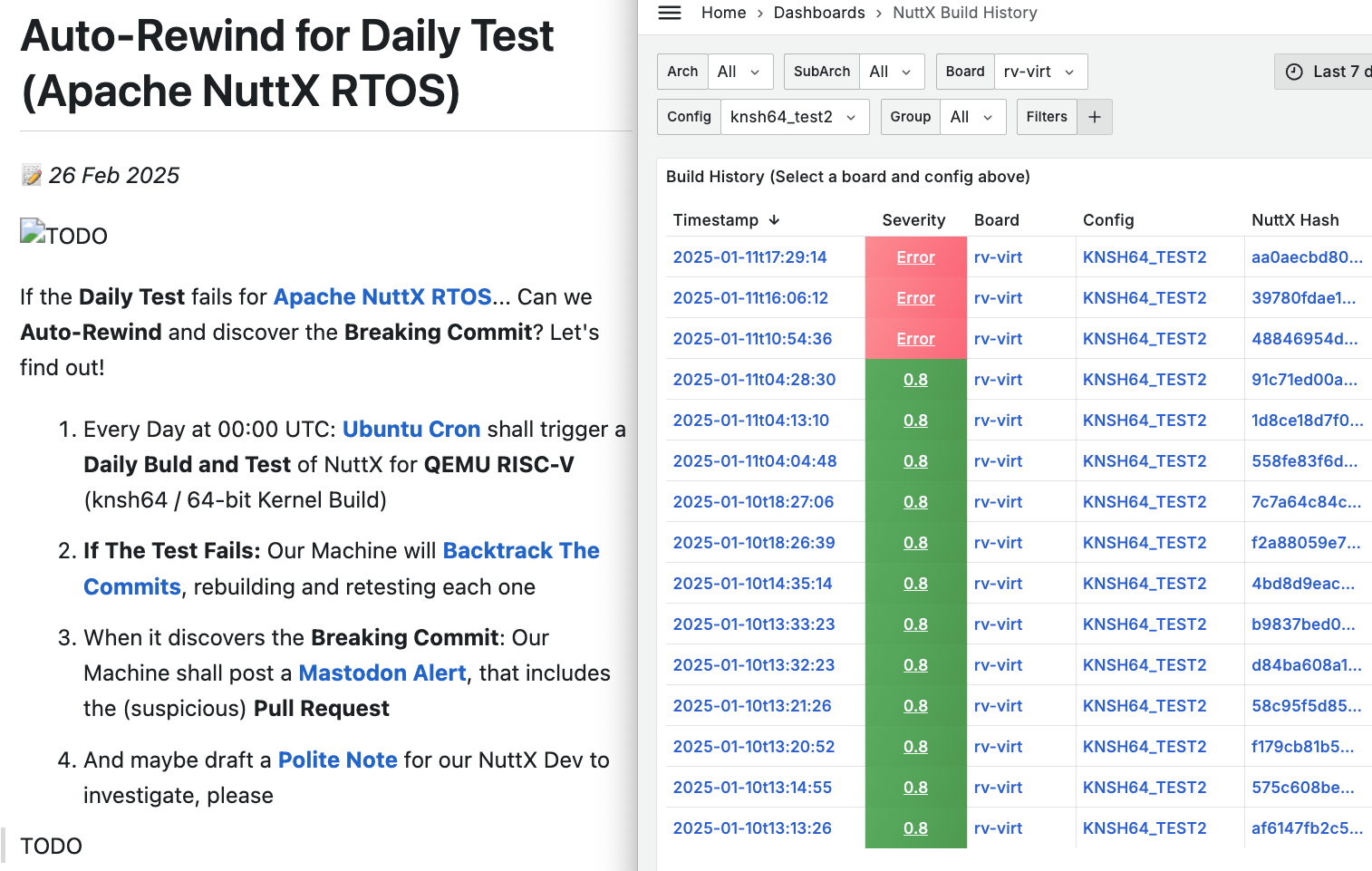Open the hamburger navigation menu
Viewport: 1372px width, 871px height.
670,13
